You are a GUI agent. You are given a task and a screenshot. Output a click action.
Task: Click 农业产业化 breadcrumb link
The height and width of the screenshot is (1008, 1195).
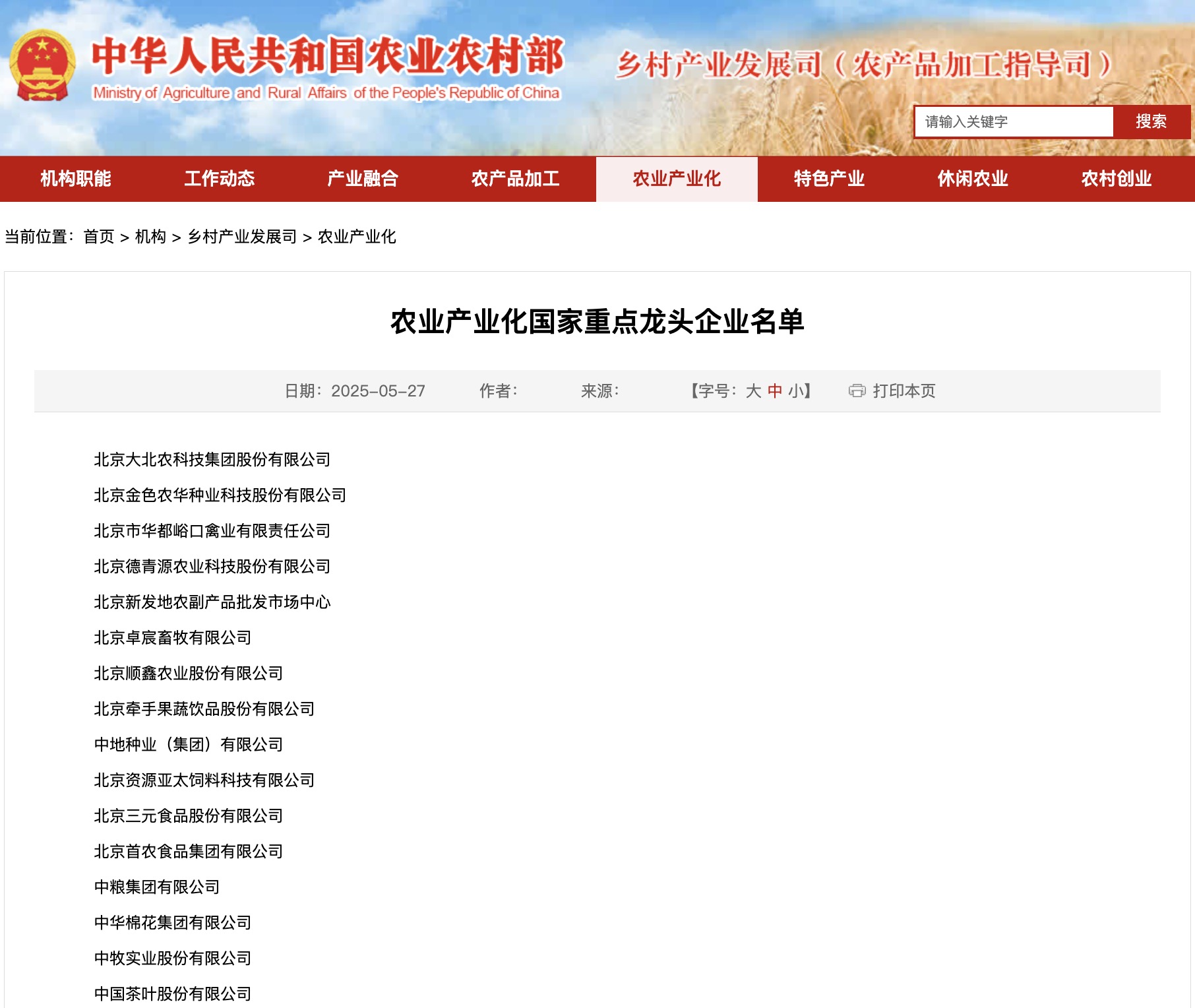[x=357, y=237]
